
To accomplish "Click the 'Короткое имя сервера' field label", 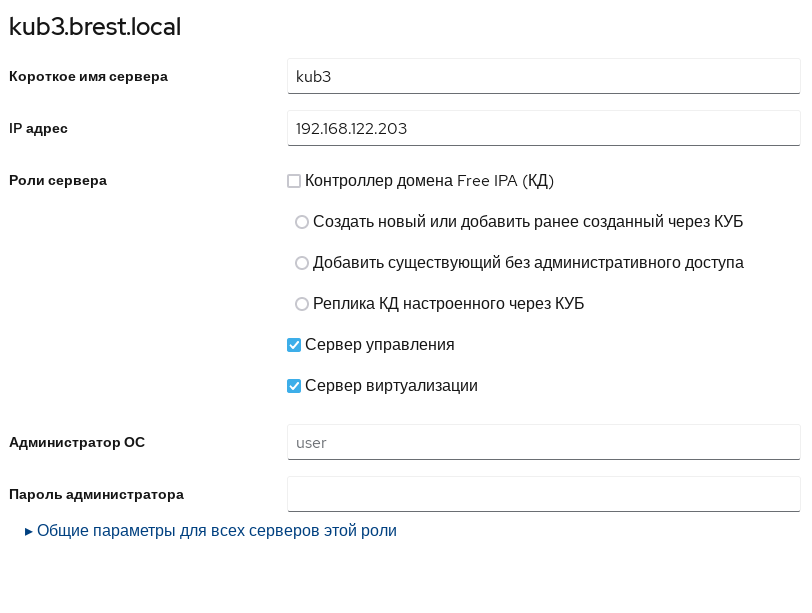I will [x=88, y=76].
